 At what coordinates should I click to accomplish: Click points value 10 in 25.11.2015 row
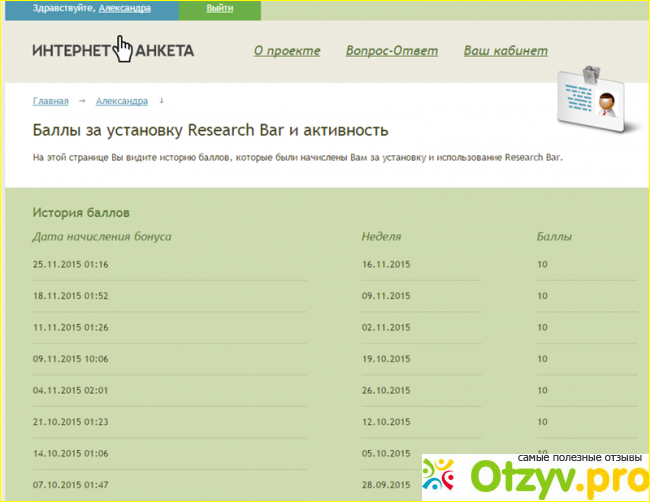click(x=542, y=264)
